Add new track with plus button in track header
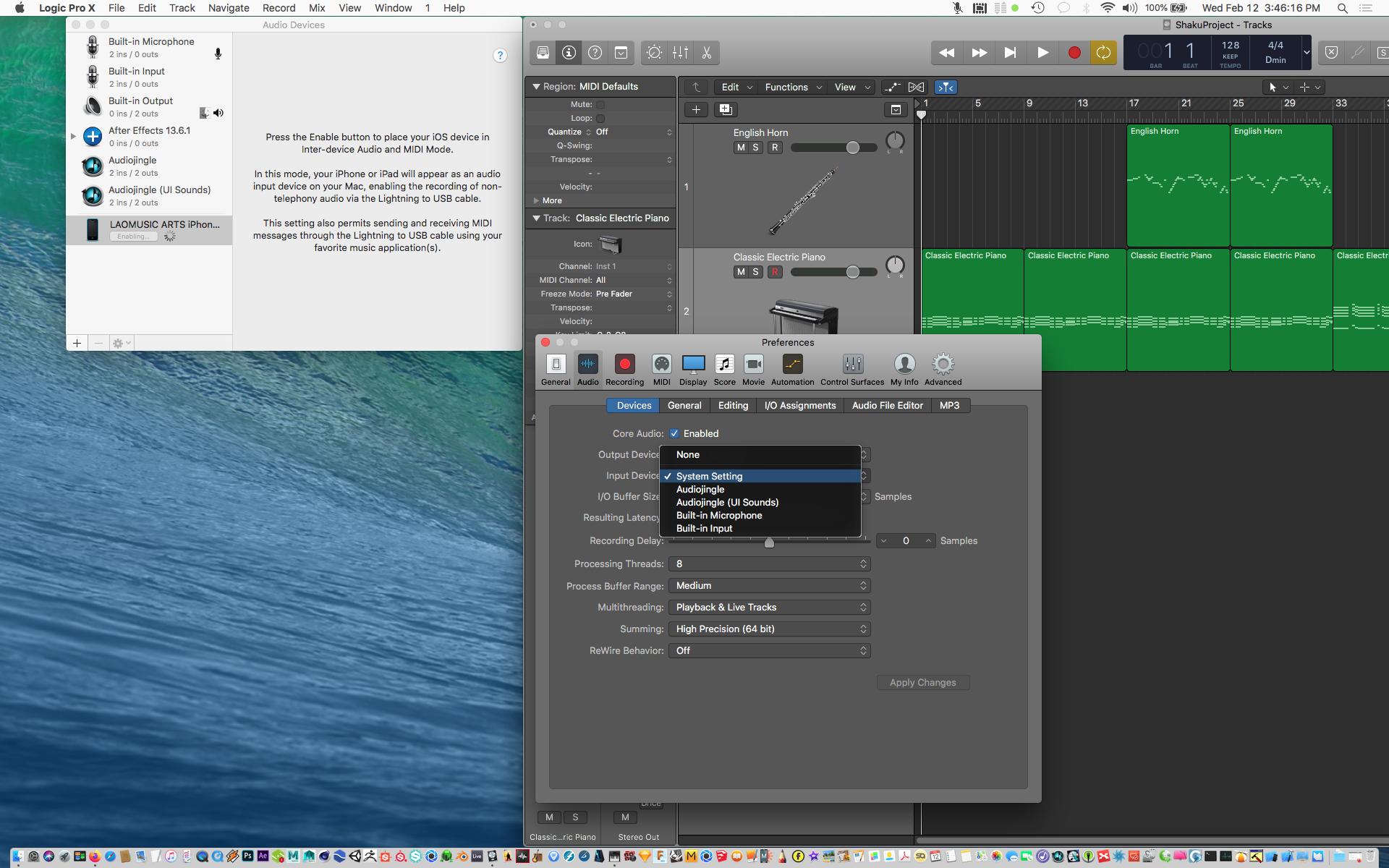The image size is (1389, 868). point(696,110)
